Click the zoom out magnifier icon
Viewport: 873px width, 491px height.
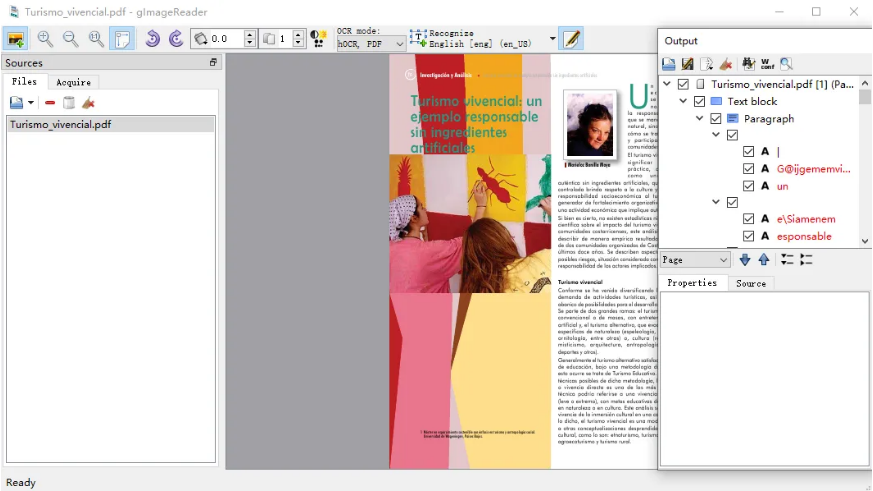coord(71,39)
